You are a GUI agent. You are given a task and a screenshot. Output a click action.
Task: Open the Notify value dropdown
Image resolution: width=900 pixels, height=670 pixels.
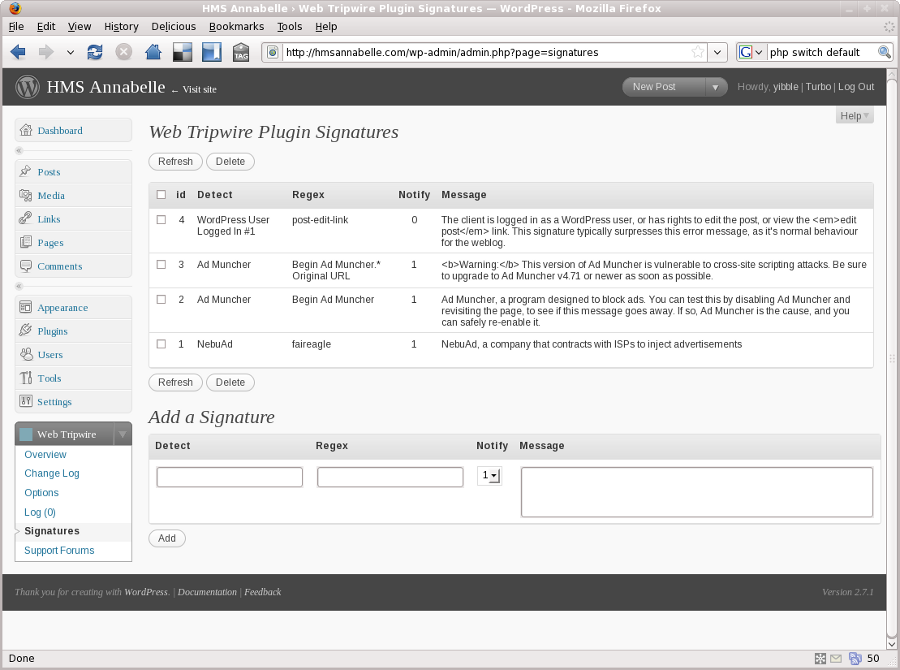pos(490,475)
